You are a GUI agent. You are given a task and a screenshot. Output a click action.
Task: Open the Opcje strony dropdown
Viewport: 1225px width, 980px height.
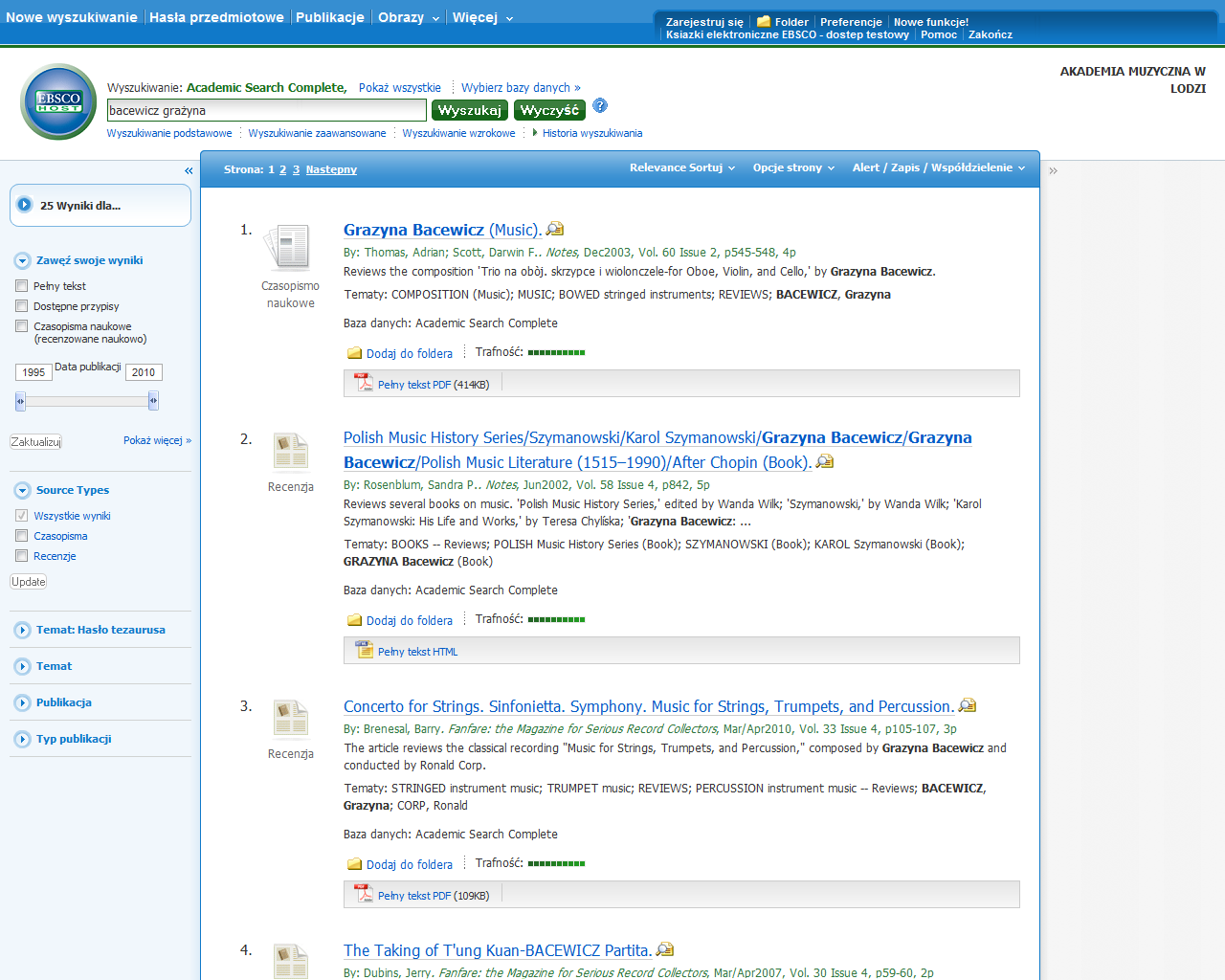point(793,167)
